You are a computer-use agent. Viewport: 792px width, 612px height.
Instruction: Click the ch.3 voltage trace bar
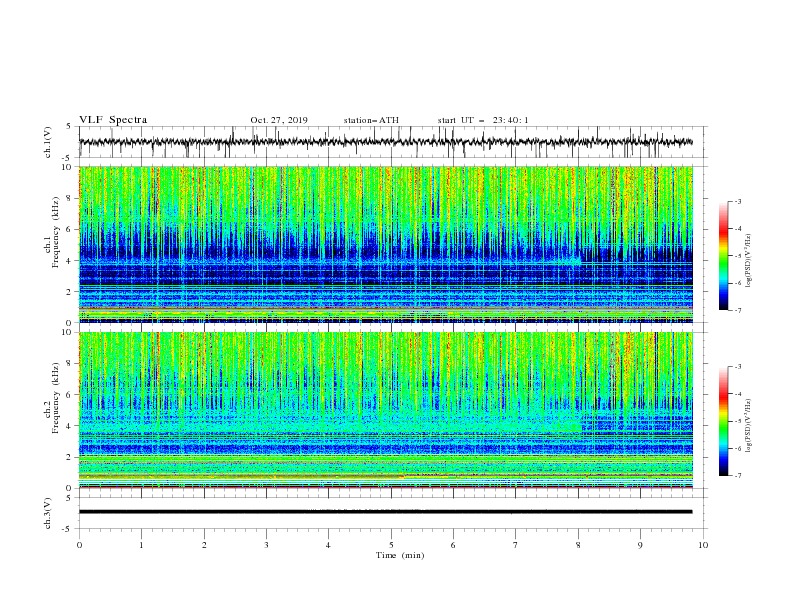[385, 512]
